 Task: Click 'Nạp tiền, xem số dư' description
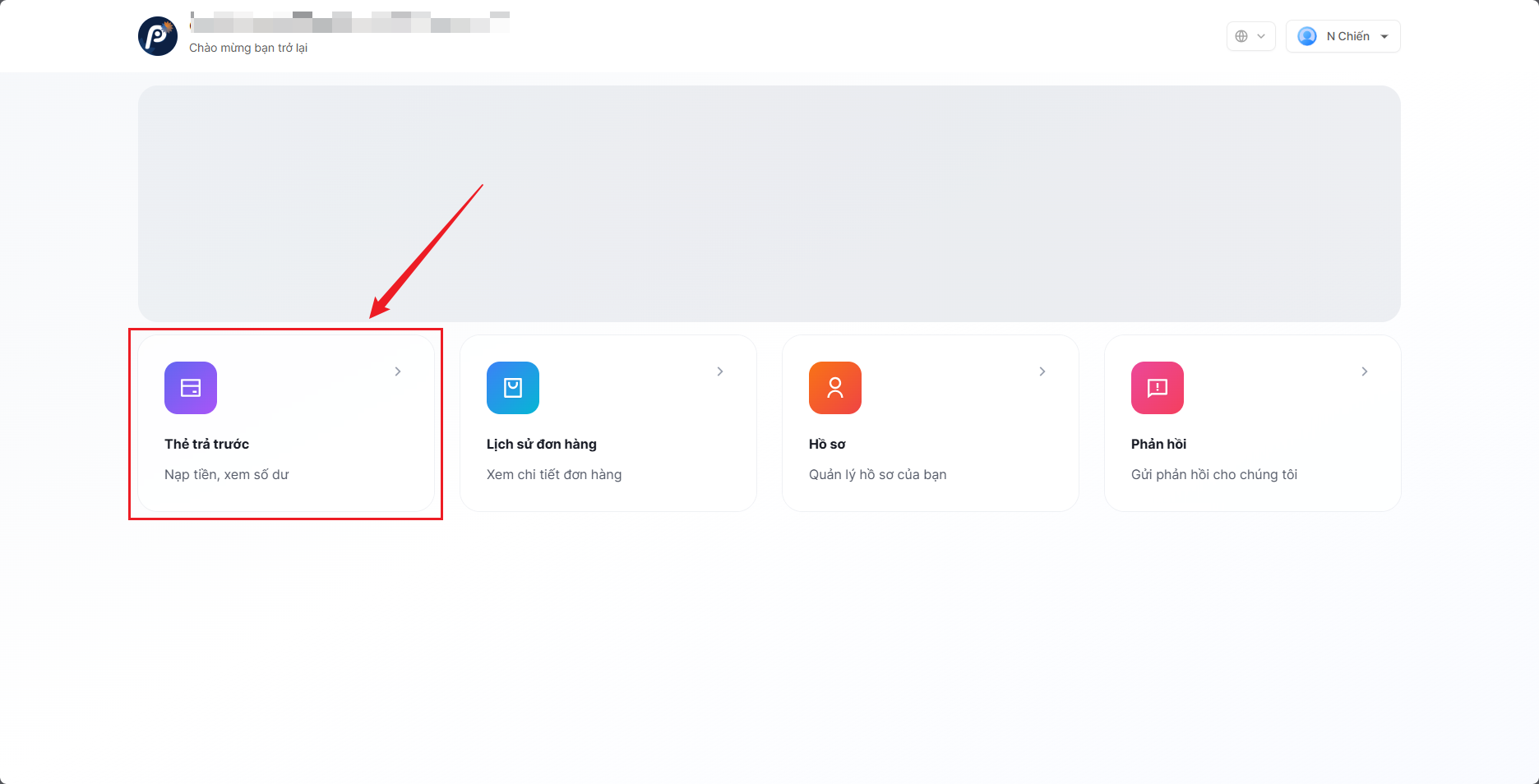[227, 474]
